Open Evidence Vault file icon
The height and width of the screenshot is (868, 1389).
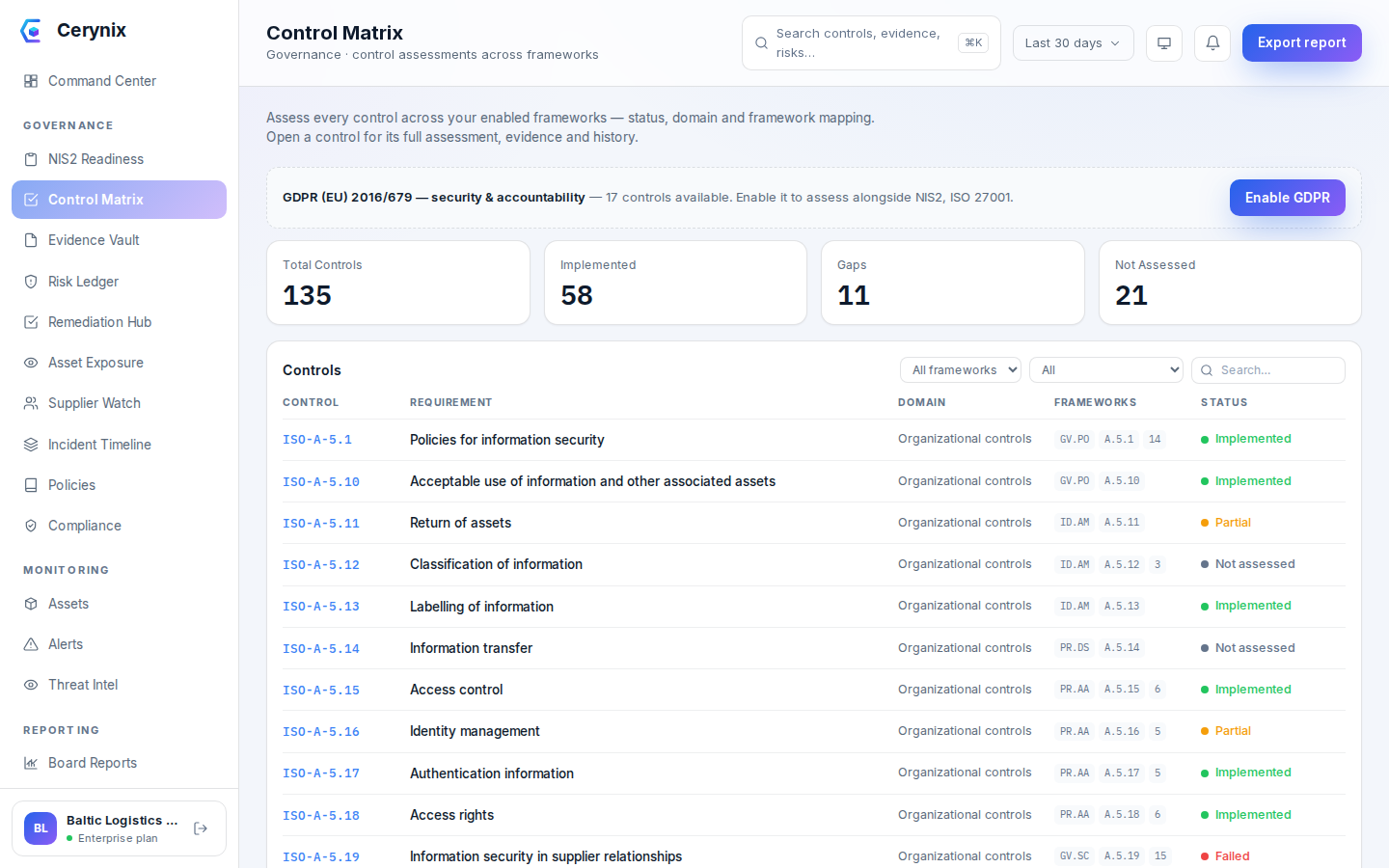click(x=31, y=240)
